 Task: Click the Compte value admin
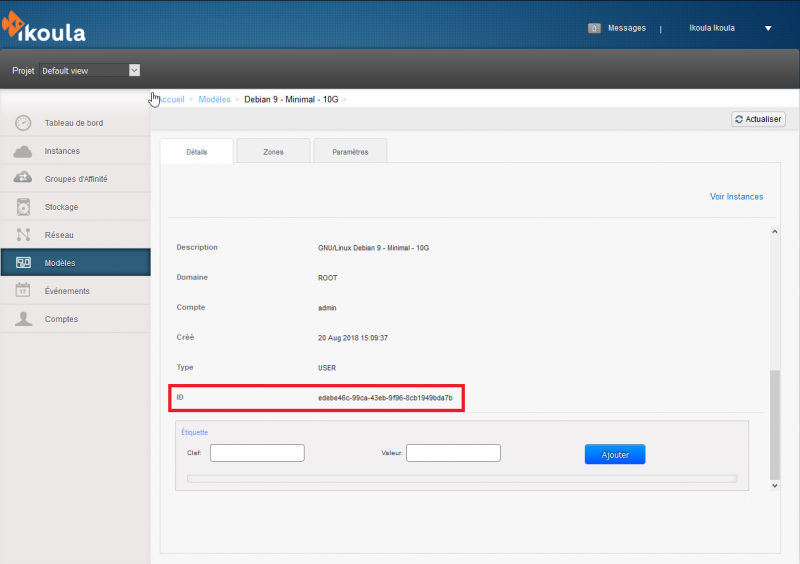[x=327, y=308]
